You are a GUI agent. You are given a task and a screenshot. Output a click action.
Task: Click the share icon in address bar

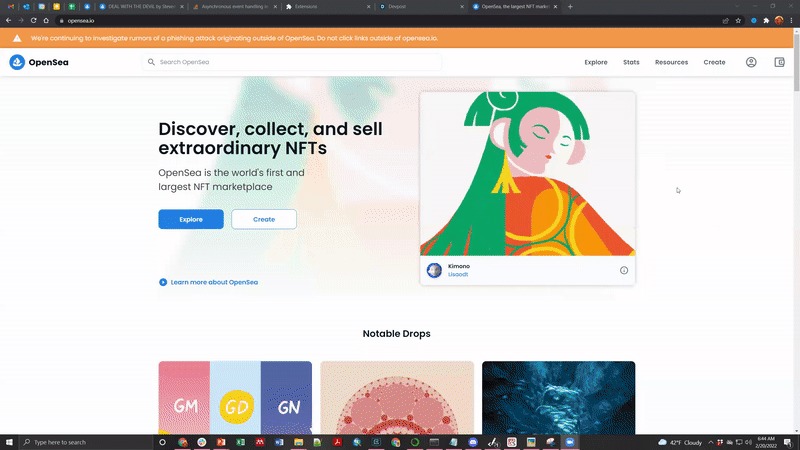[726, 21]
